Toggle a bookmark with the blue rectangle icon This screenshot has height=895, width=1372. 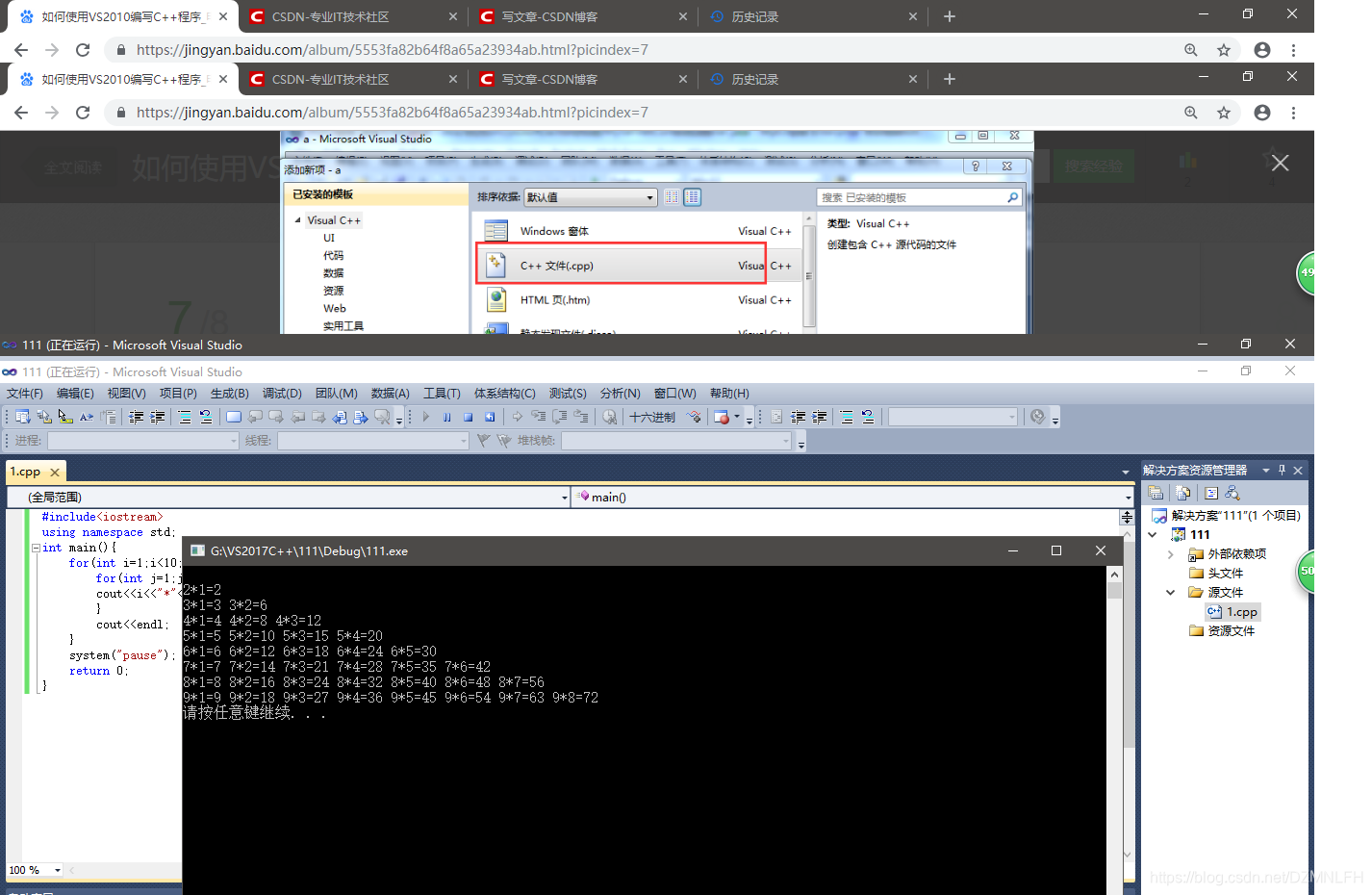click(234, 417)
